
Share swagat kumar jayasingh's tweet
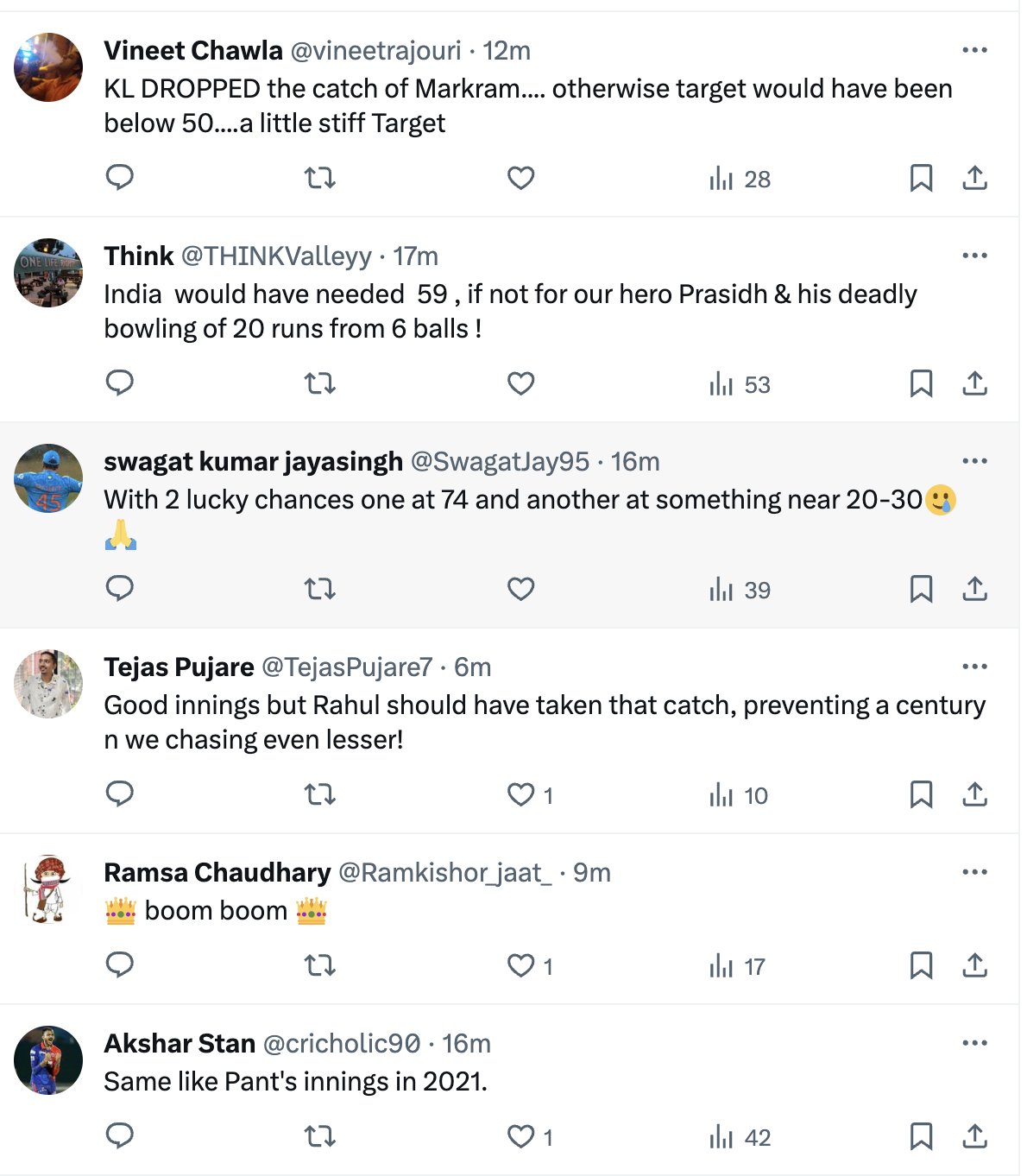click(974, 589)
